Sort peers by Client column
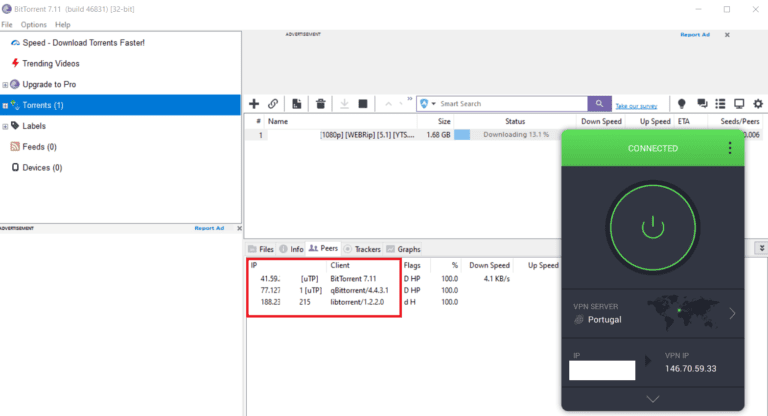Screen dimensions: 768x416 (x=340, y=265)
